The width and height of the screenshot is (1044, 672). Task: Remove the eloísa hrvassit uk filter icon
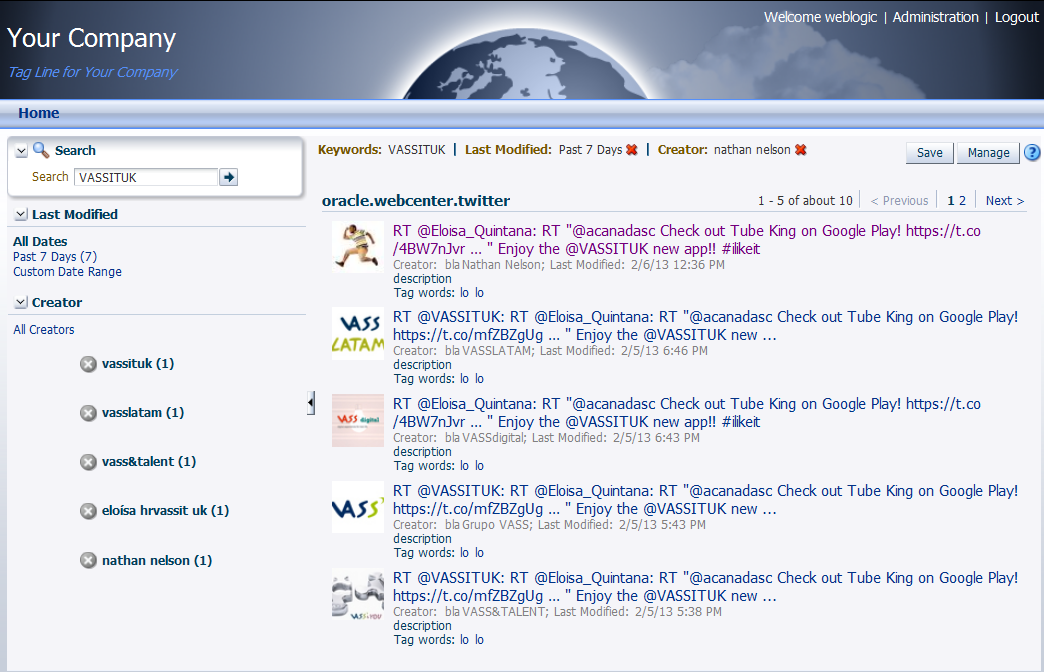[88, 511]
